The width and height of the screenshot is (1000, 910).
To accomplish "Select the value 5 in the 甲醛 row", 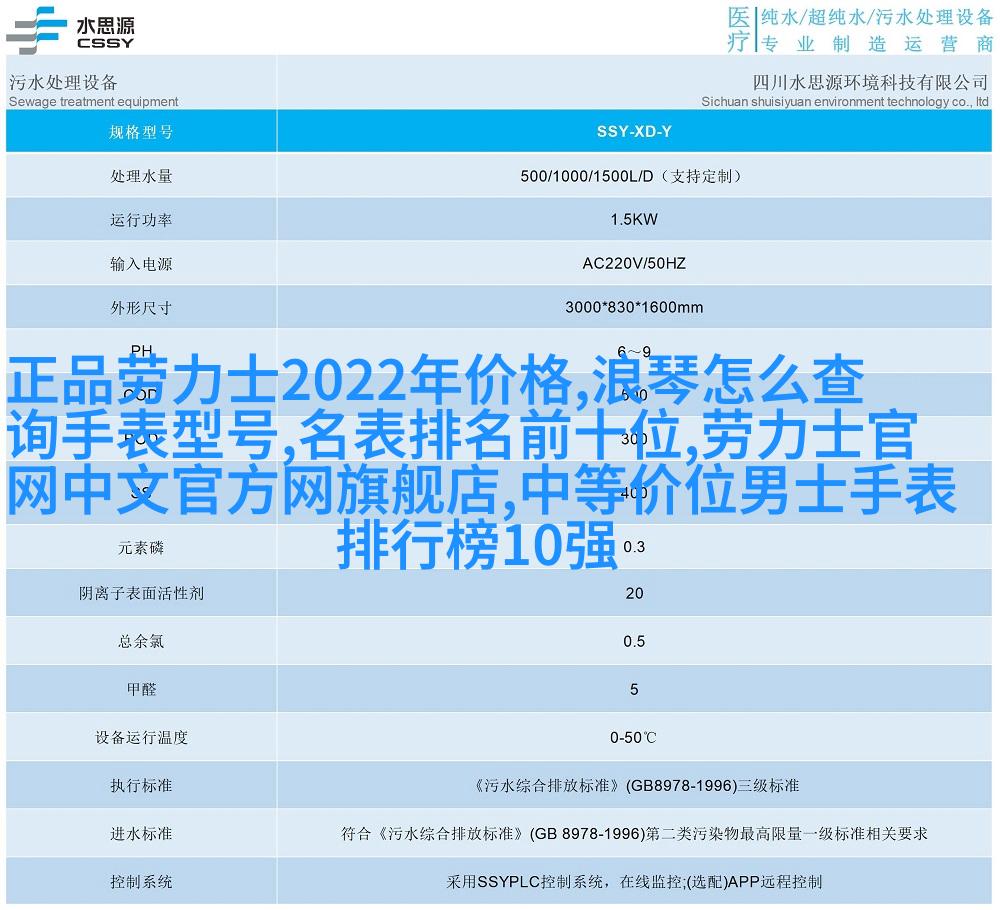I will point(634,690).
